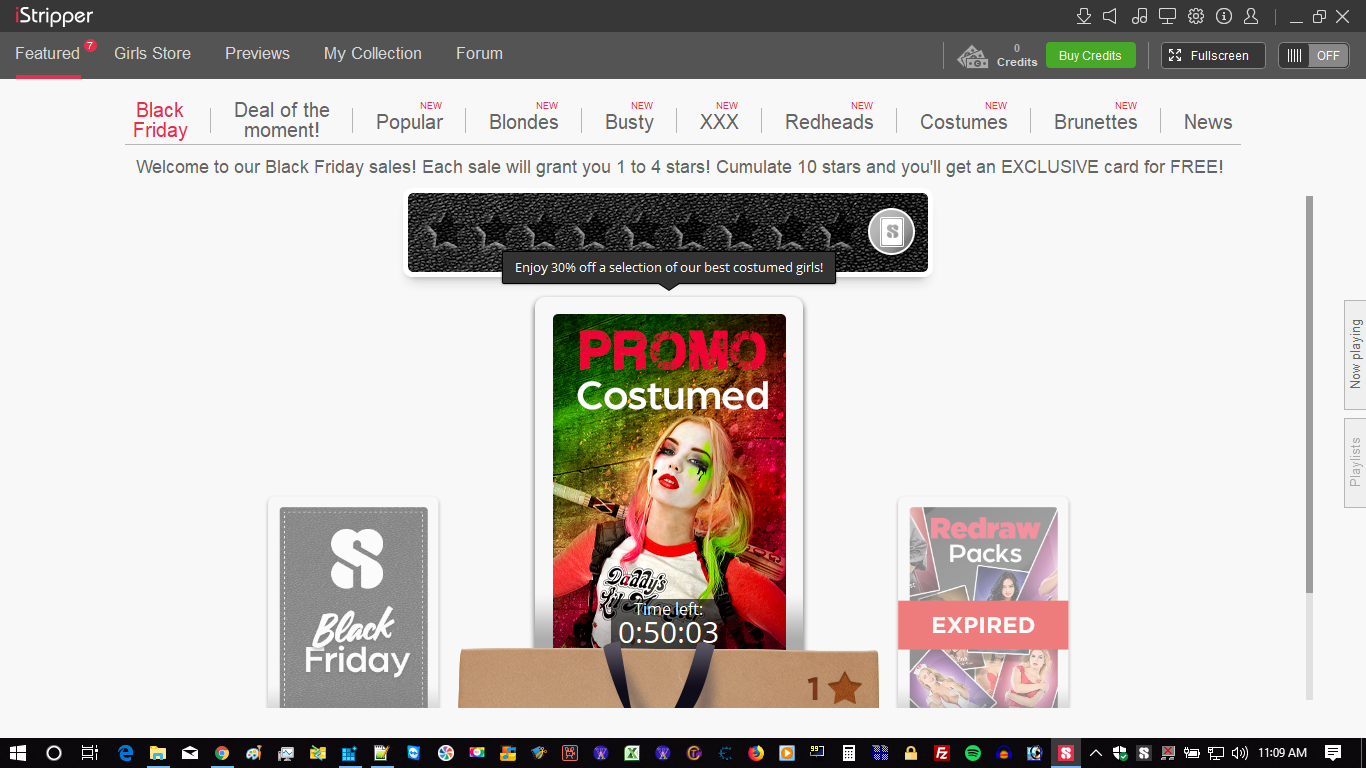Select Deal of the moment category
Viewport: 1366px width, 768px height.
[282, 120]
